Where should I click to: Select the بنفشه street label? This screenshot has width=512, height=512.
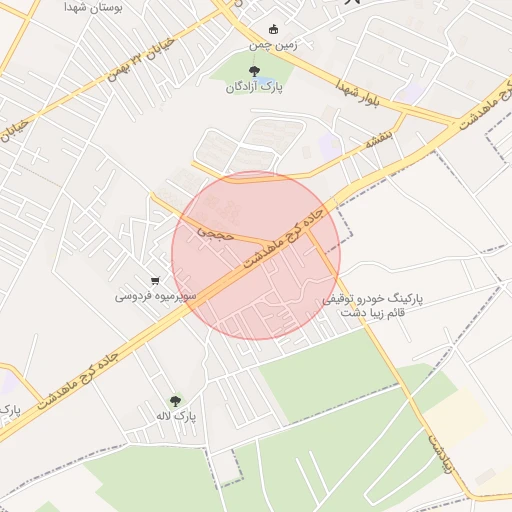[x=379, y=140]
